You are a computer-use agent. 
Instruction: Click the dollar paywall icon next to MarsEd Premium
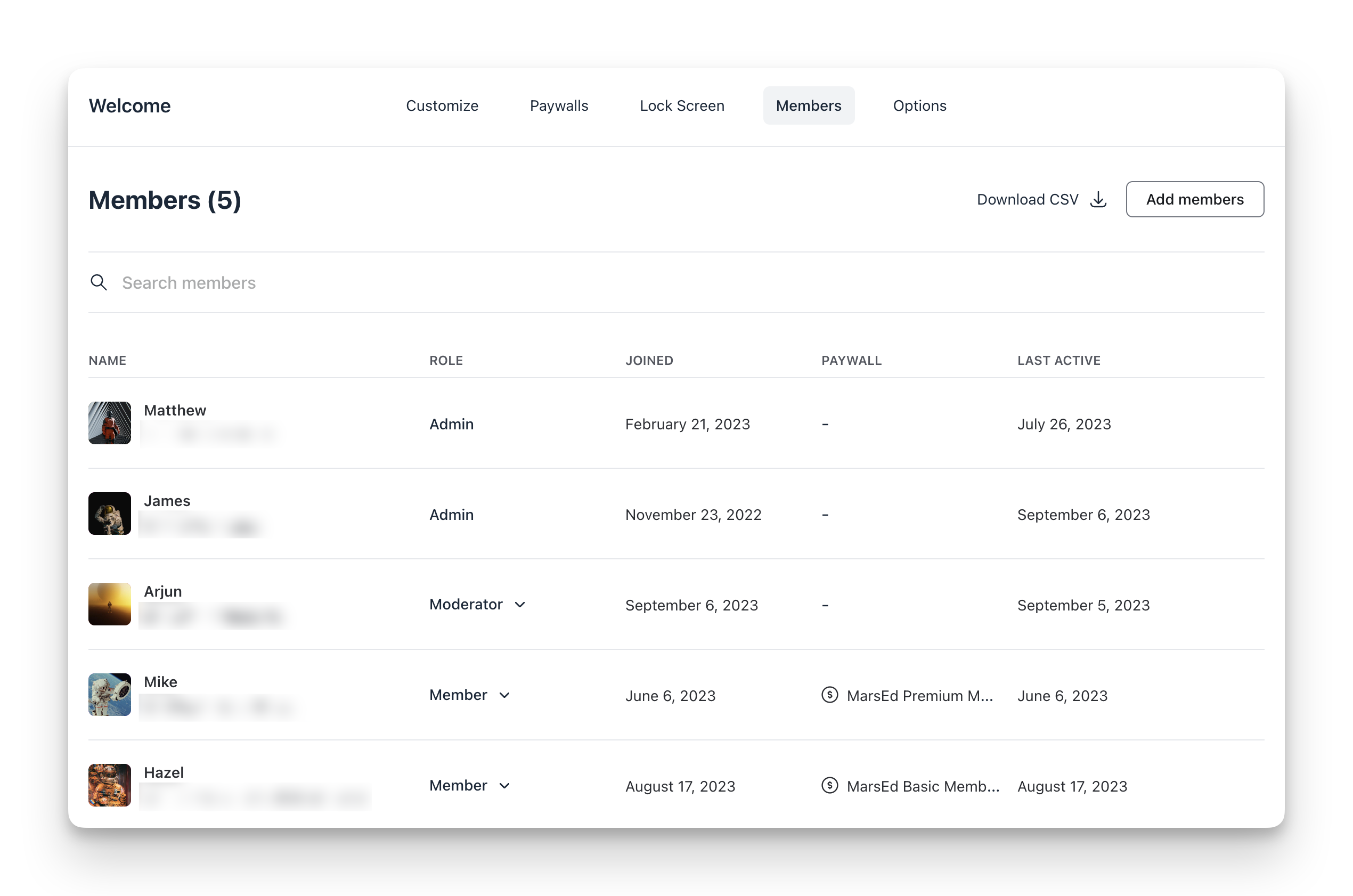tap(829, 695)
